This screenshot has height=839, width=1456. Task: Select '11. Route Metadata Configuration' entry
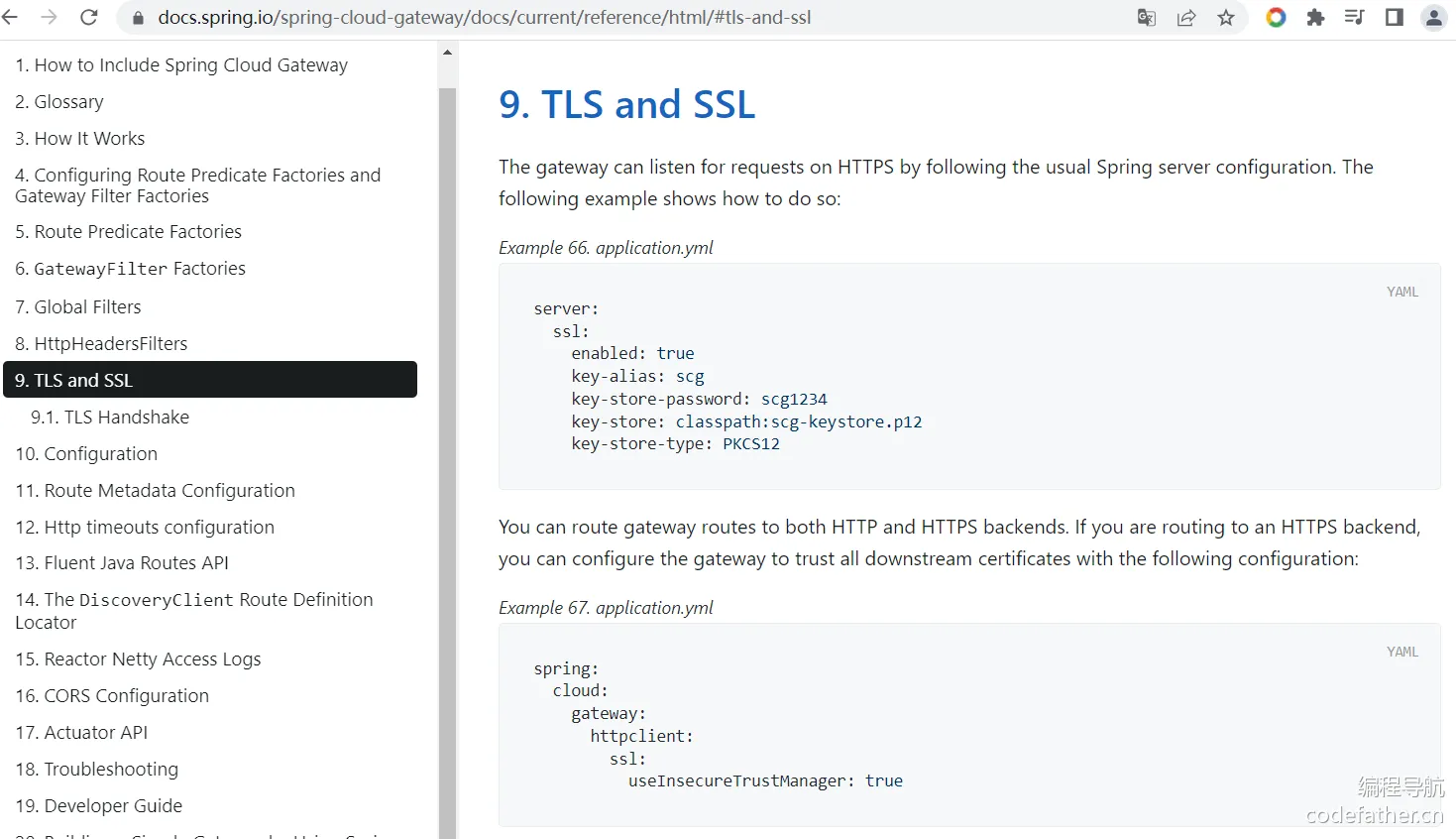tap(156, 491)
